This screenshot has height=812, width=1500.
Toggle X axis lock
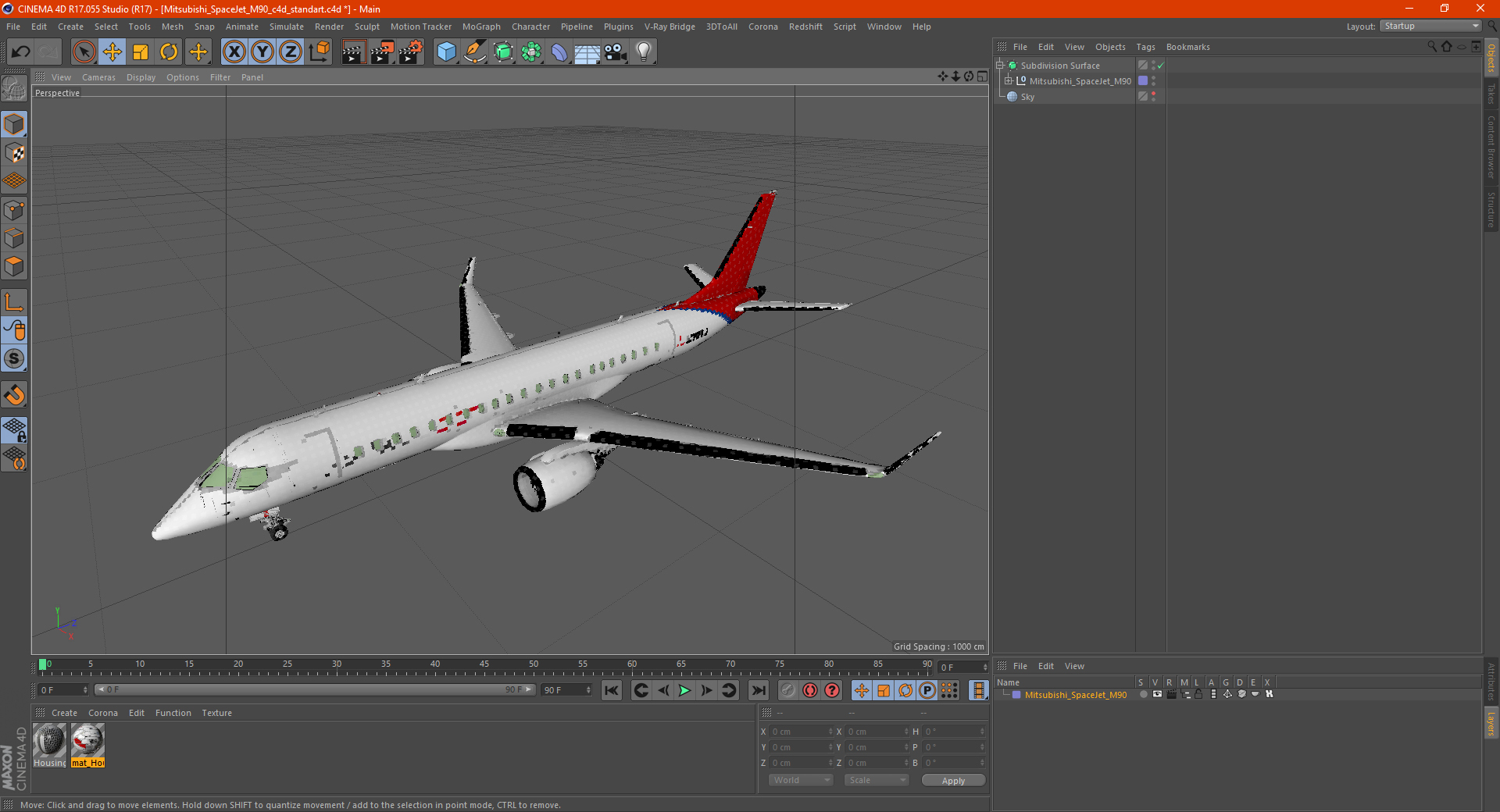pos(234,52)
